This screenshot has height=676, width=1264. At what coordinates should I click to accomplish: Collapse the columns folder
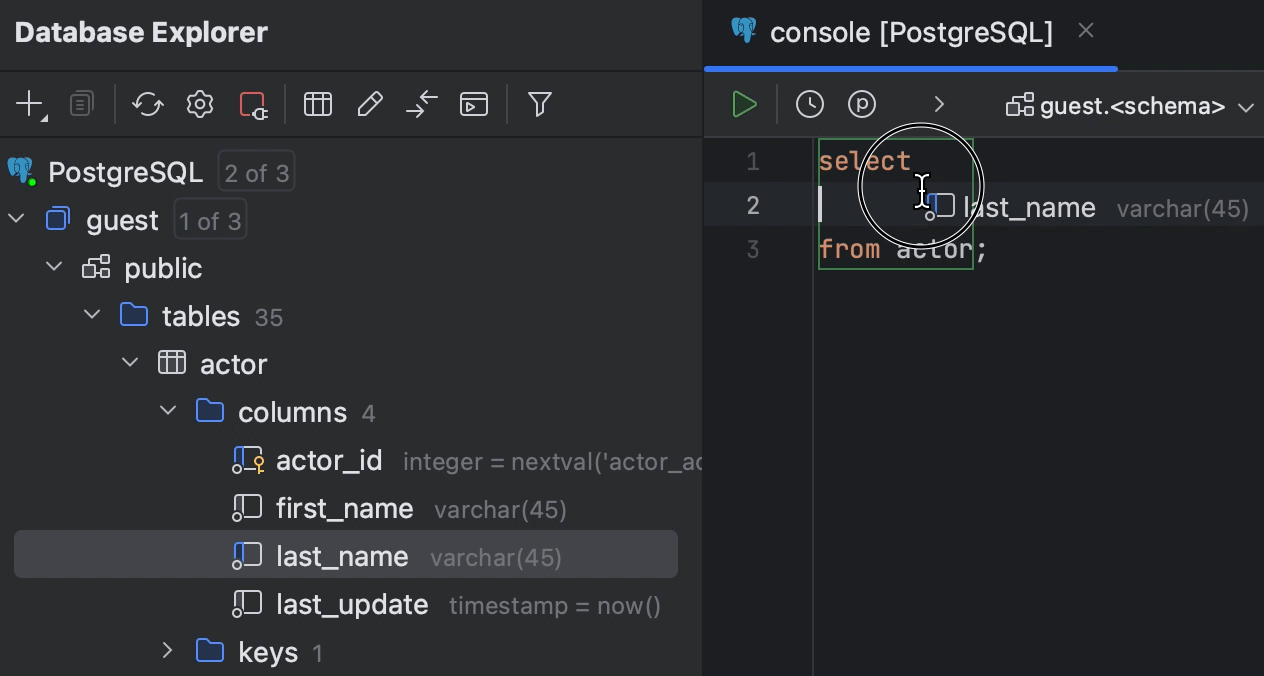(x=168, y=410)
